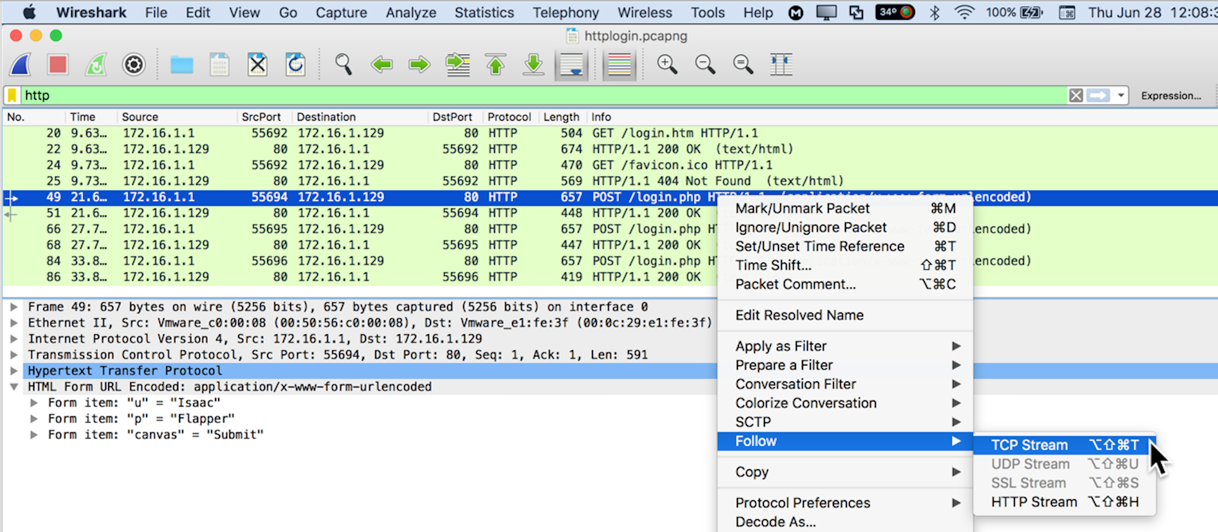Open the display filter history dropdown

1121,96
